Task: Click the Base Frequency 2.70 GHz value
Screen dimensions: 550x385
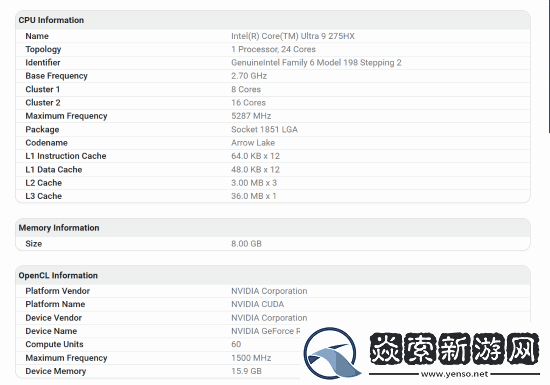Action: coord(249,76)
